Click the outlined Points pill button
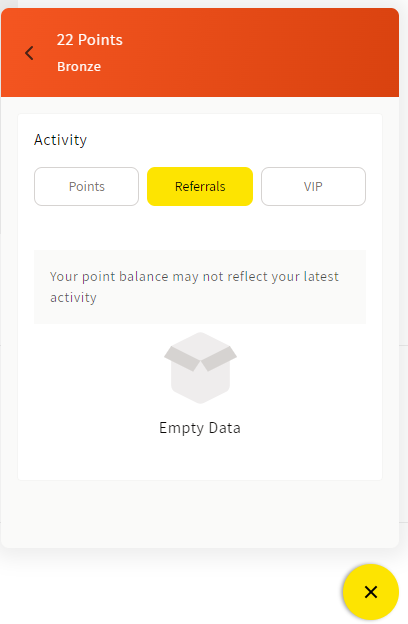 click(x=86, y=186)
